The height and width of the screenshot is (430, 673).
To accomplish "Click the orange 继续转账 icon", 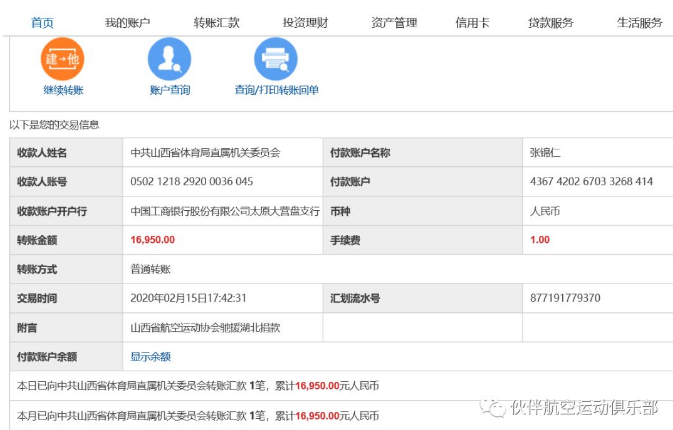I will (63, 59).
